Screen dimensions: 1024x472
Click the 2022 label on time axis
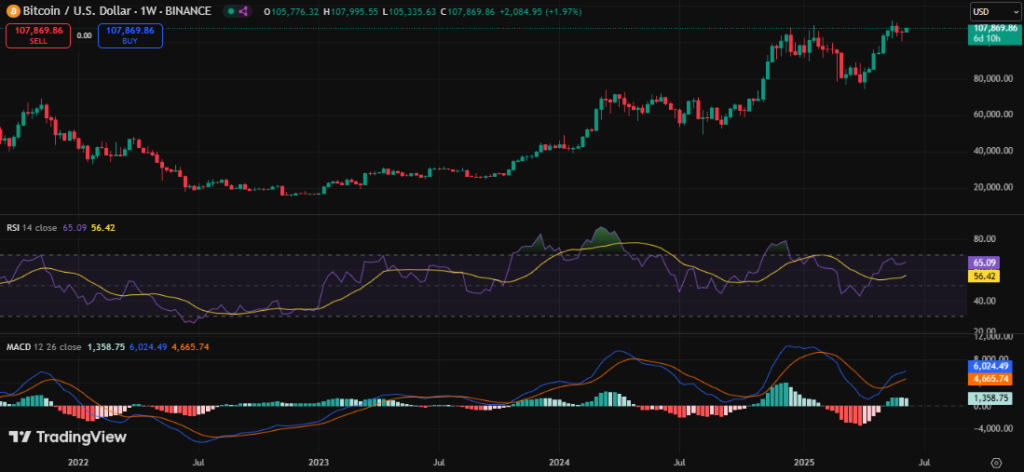[x=78, y=462]
